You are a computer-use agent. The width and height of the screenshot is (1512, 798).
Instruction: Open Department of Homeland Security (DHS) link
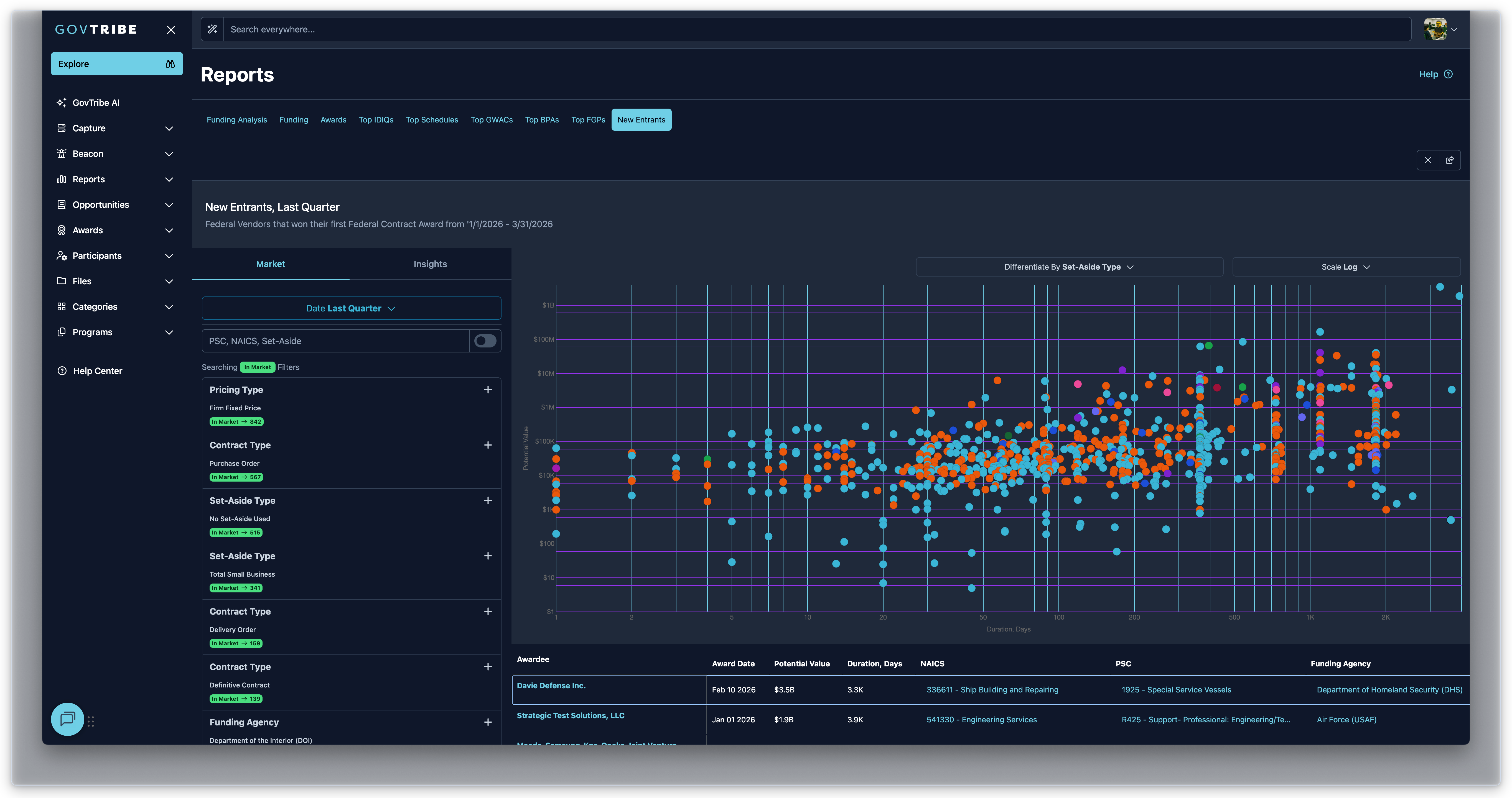[1389, 690]
